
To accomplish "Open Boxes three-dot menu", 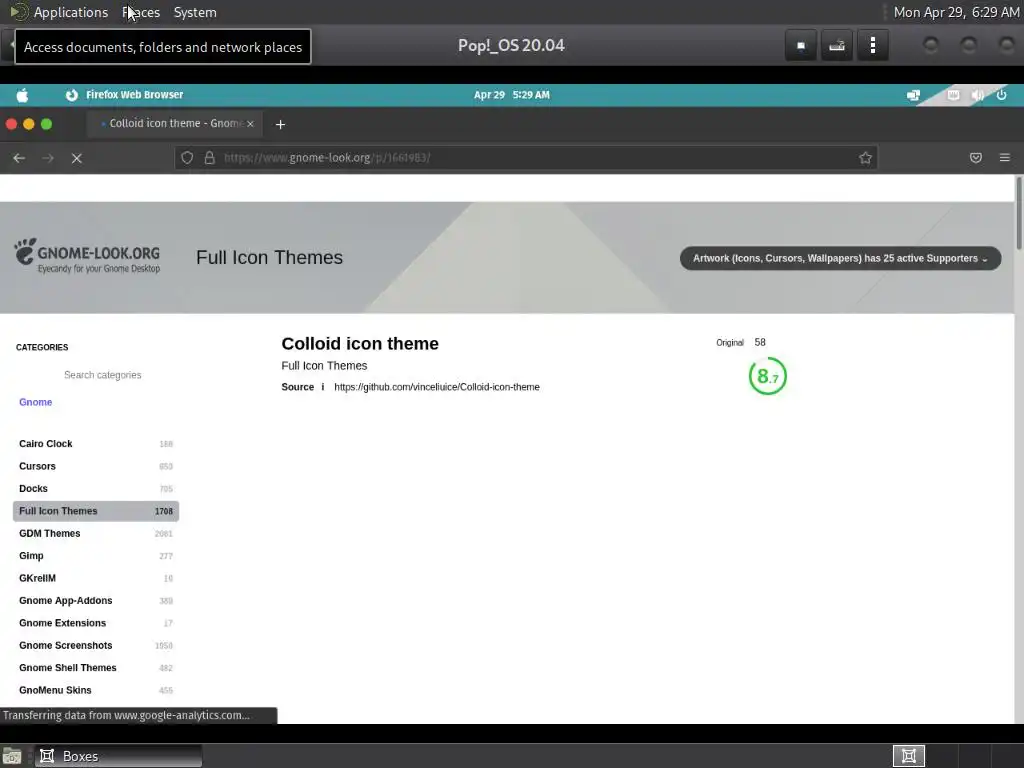I will coord(872,46).
